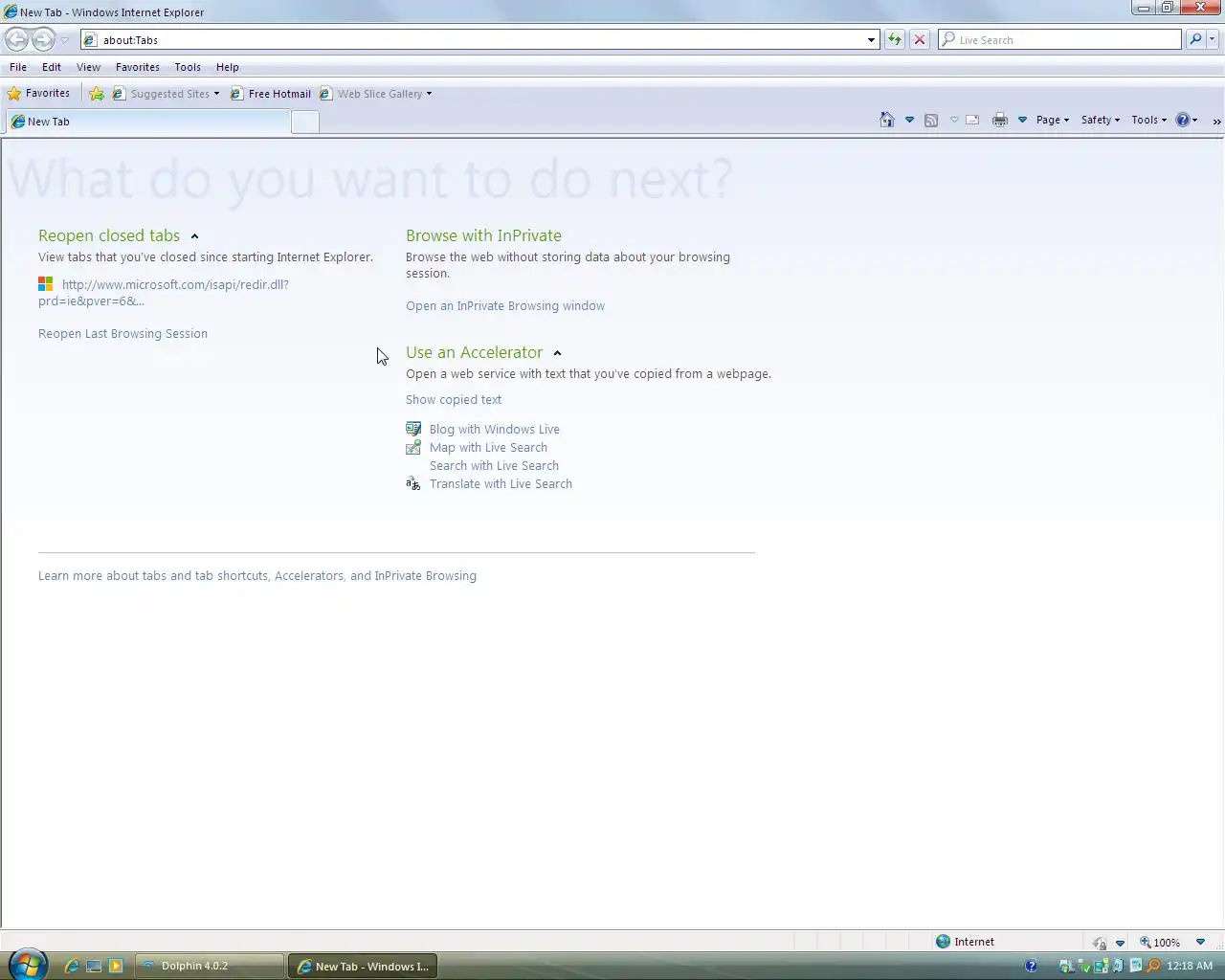Open the Tools menu in menu bar
The image size is (1225, 980).
click(x=188, y=67)
